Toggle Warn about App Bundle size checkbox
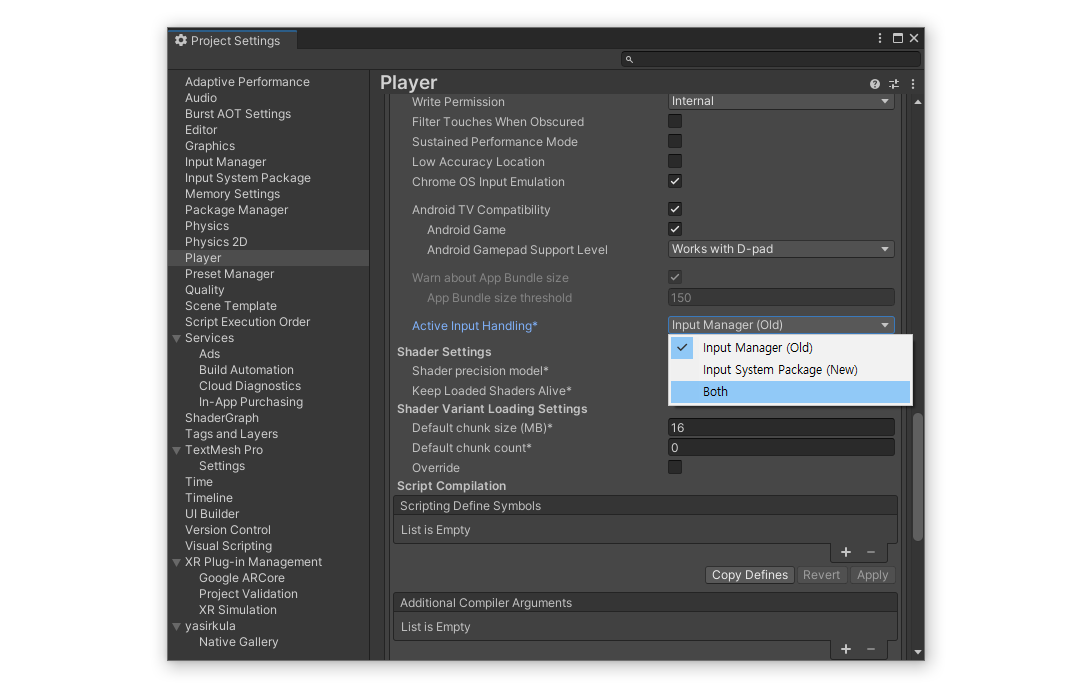This screenshot has height=685, width=1091. click(675, 278)
